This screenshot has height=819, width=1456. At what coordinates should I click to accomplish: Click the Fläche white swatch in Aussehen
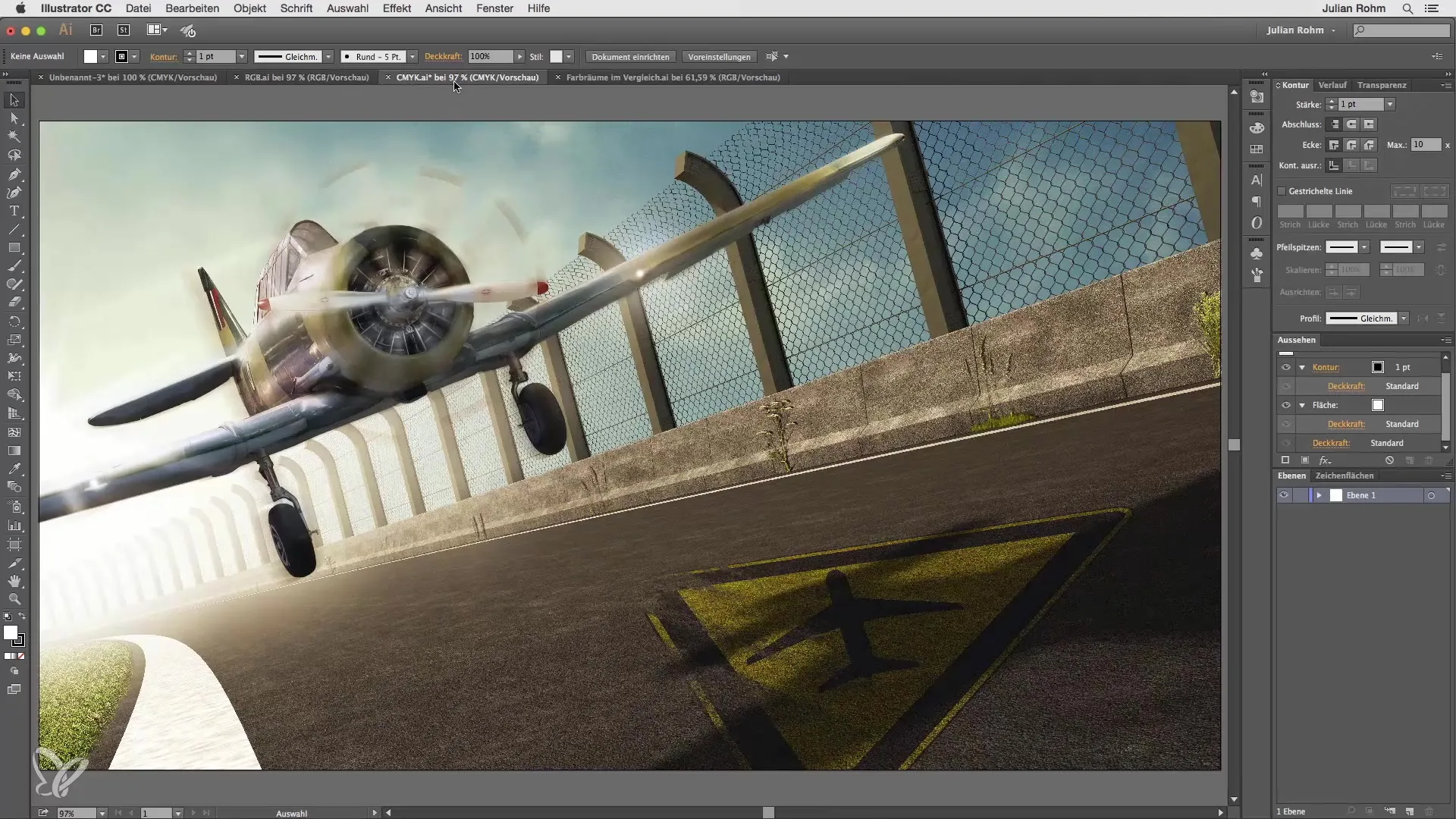[1378, 405]
